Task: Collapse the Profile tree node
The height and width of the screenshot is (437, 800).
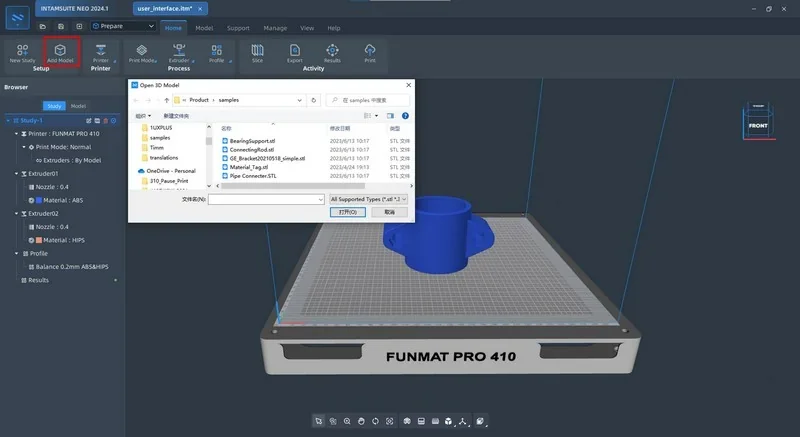Action: click(x=16, y=253)
